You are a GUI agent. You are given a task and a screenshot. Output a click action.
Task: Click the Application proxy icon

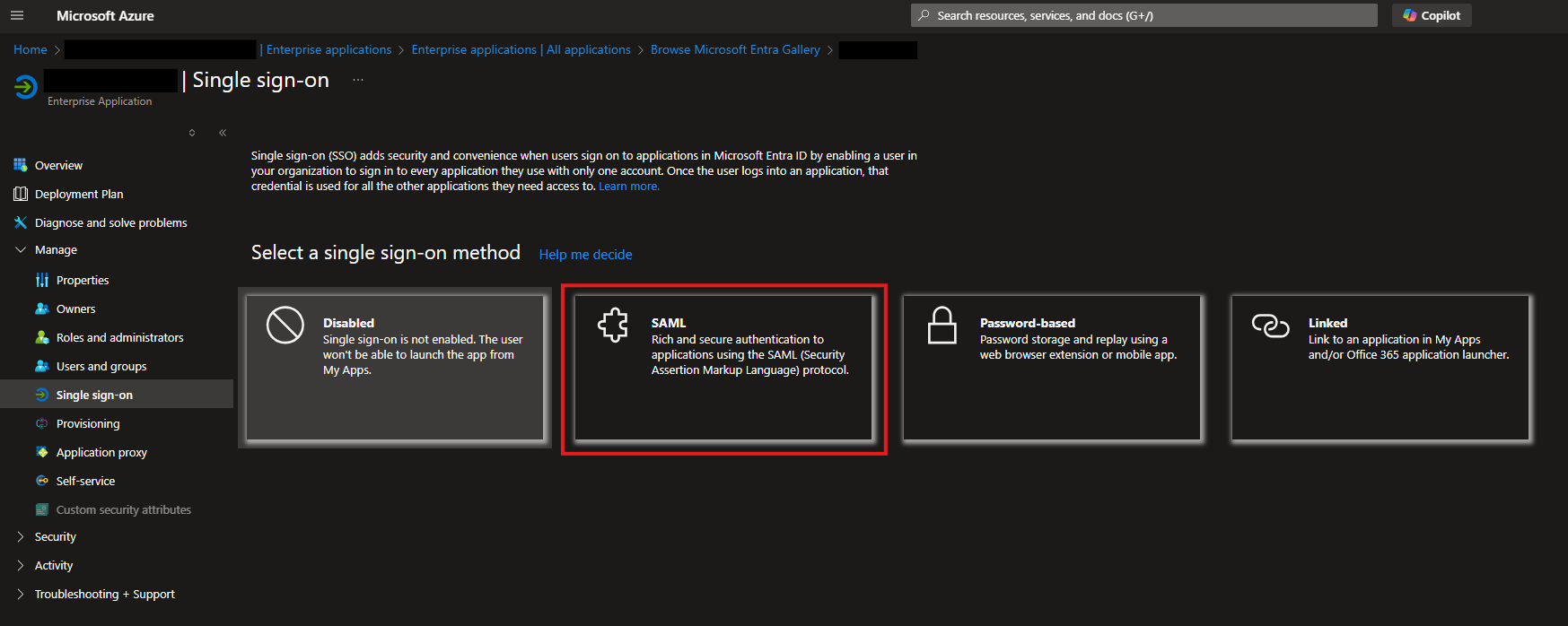pyautogui.click(x=42, y=452)
